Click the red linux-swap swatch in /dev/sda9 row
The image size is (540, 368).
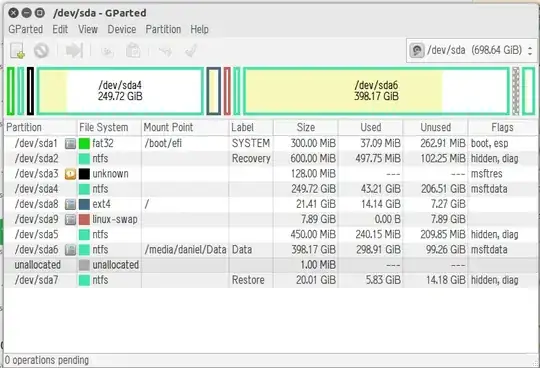(84, 219)
